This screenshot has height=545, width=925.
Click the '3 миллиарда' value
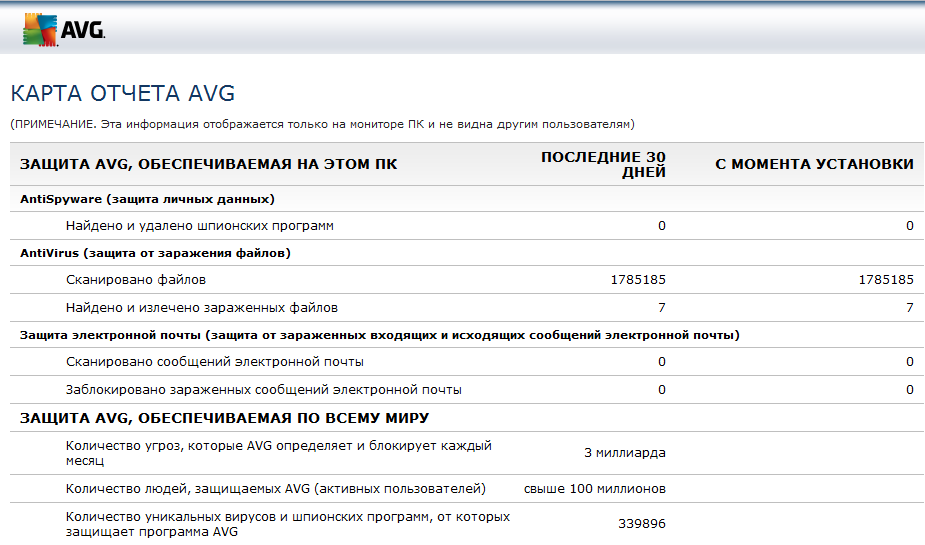point(625,453)
